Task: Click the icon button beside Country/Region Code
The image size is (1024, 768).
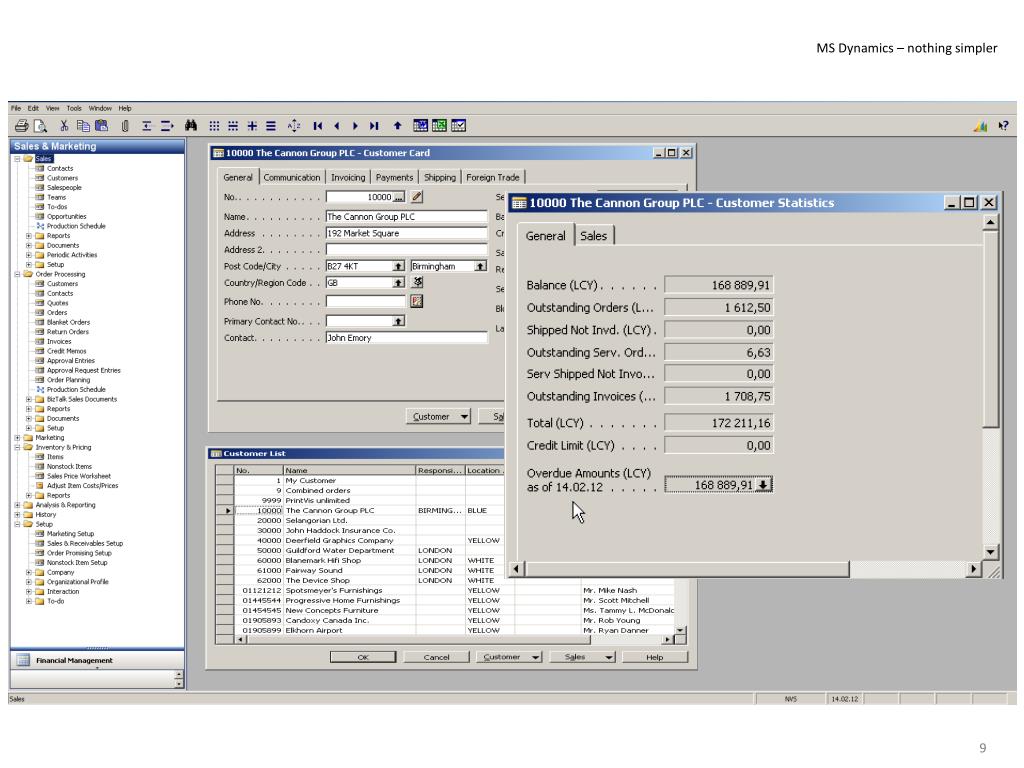Action: coord(417,282)
